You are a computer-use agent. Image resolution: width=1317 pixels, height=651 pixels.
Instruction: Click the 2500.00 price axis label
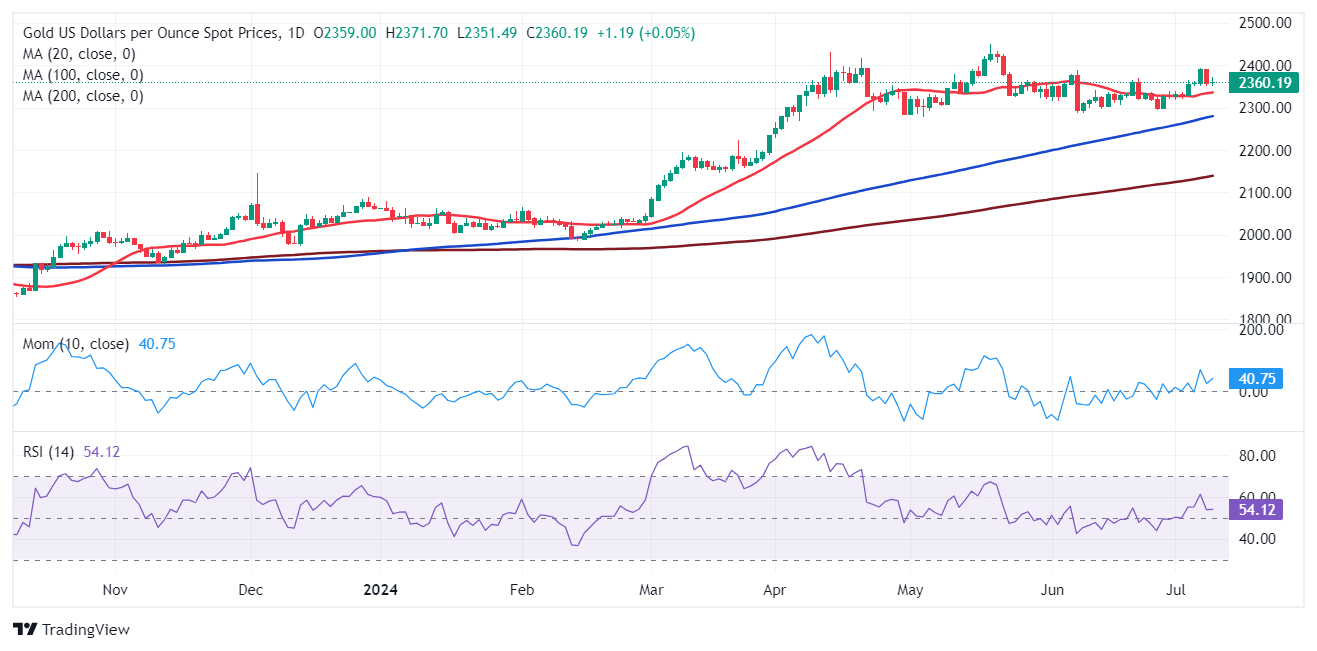click(1265, 23)
